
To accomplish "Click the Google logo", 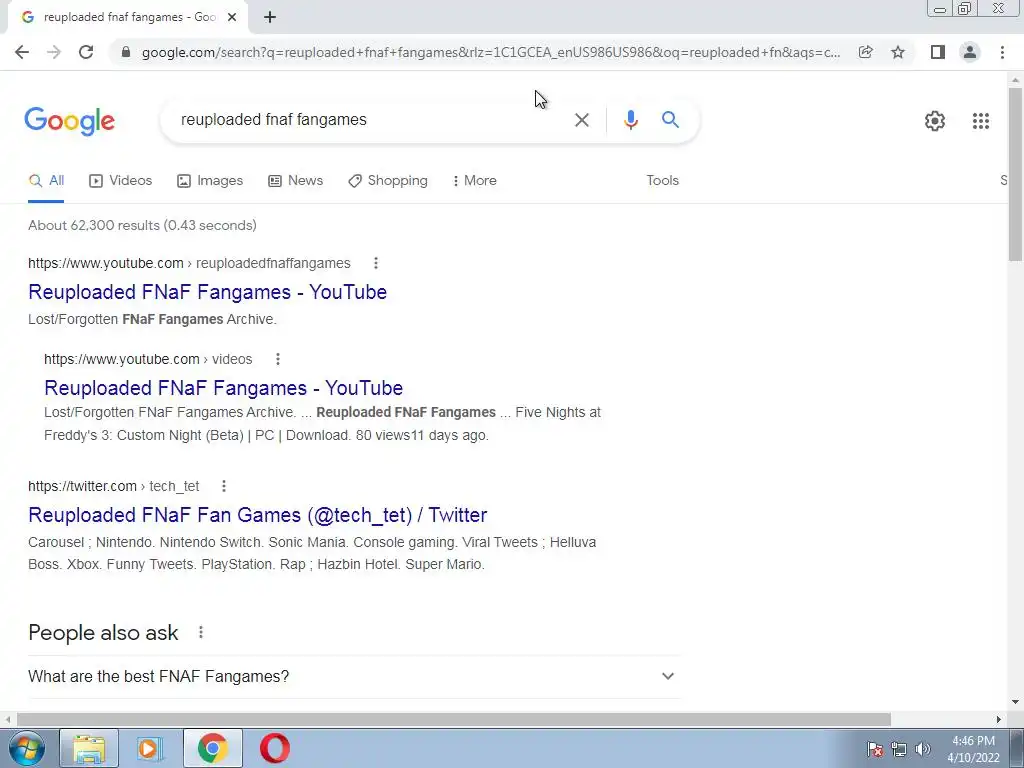I will [x=70, y=121].
